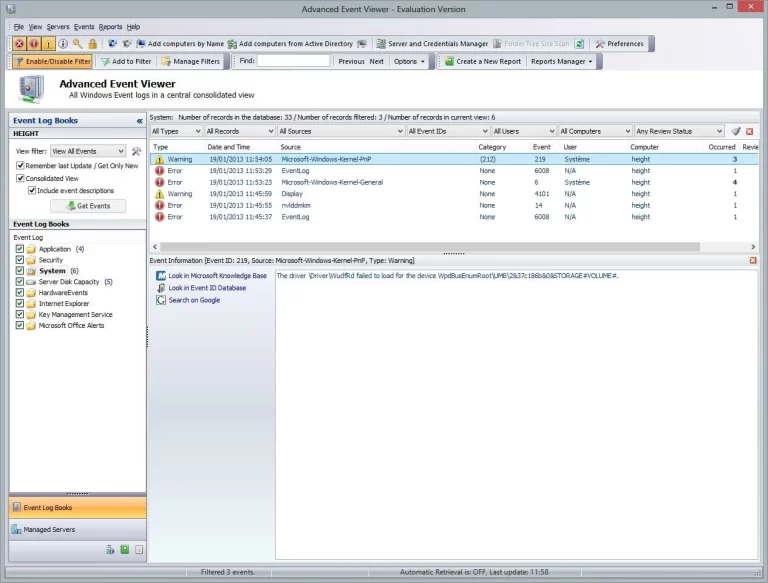Select the Key Management Service log
The image size is (768, 583).
pyautogui.click(x=75, y=315)
